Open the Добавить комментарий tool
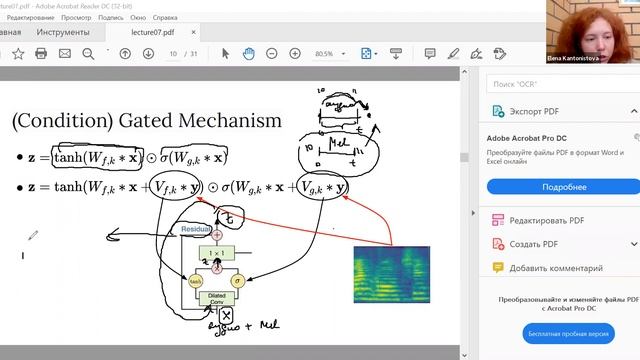The width and height of the screenshot is (640, 360). (x=556, y=268)
